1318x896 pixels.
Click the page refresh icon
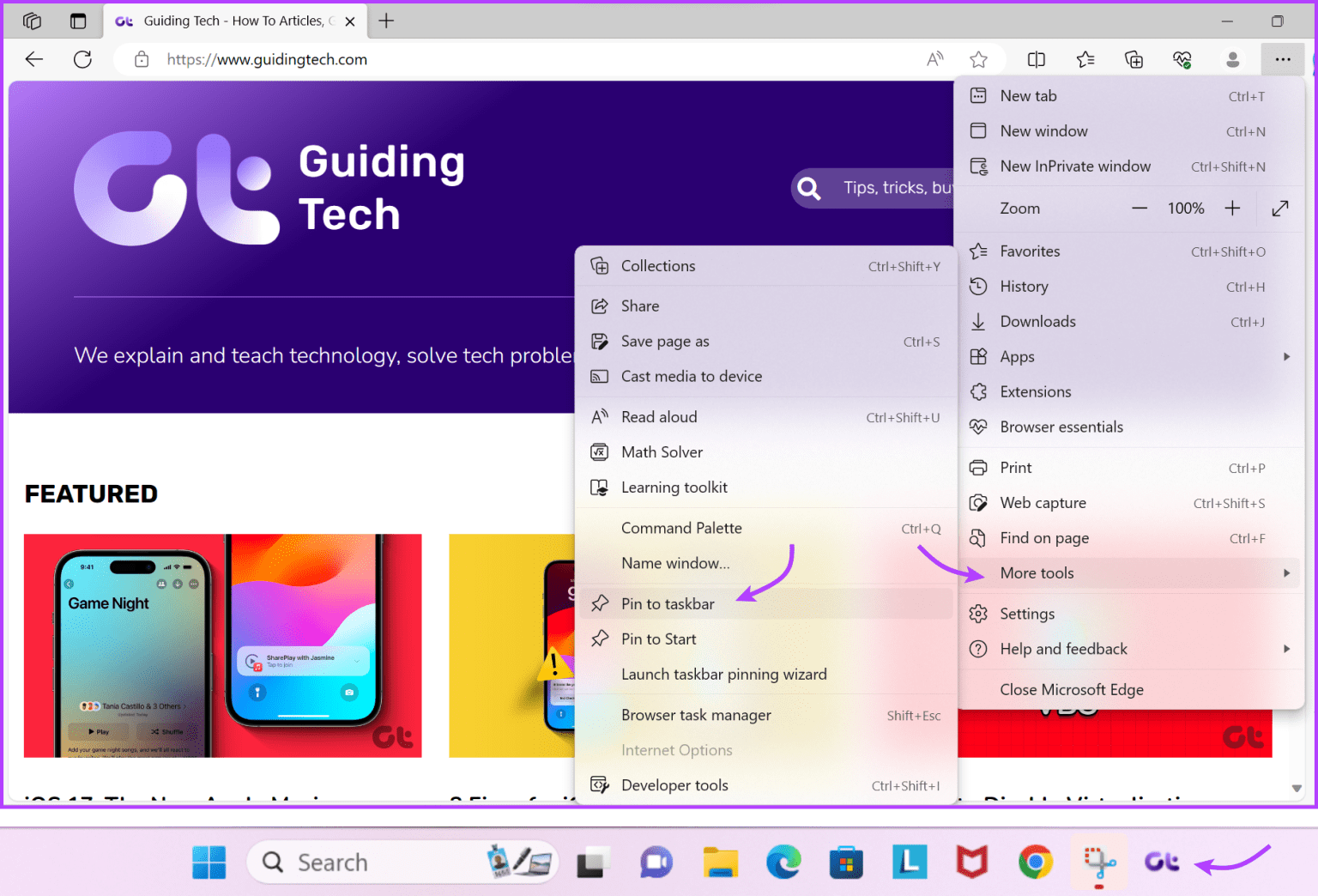click(x=82, y=59)
